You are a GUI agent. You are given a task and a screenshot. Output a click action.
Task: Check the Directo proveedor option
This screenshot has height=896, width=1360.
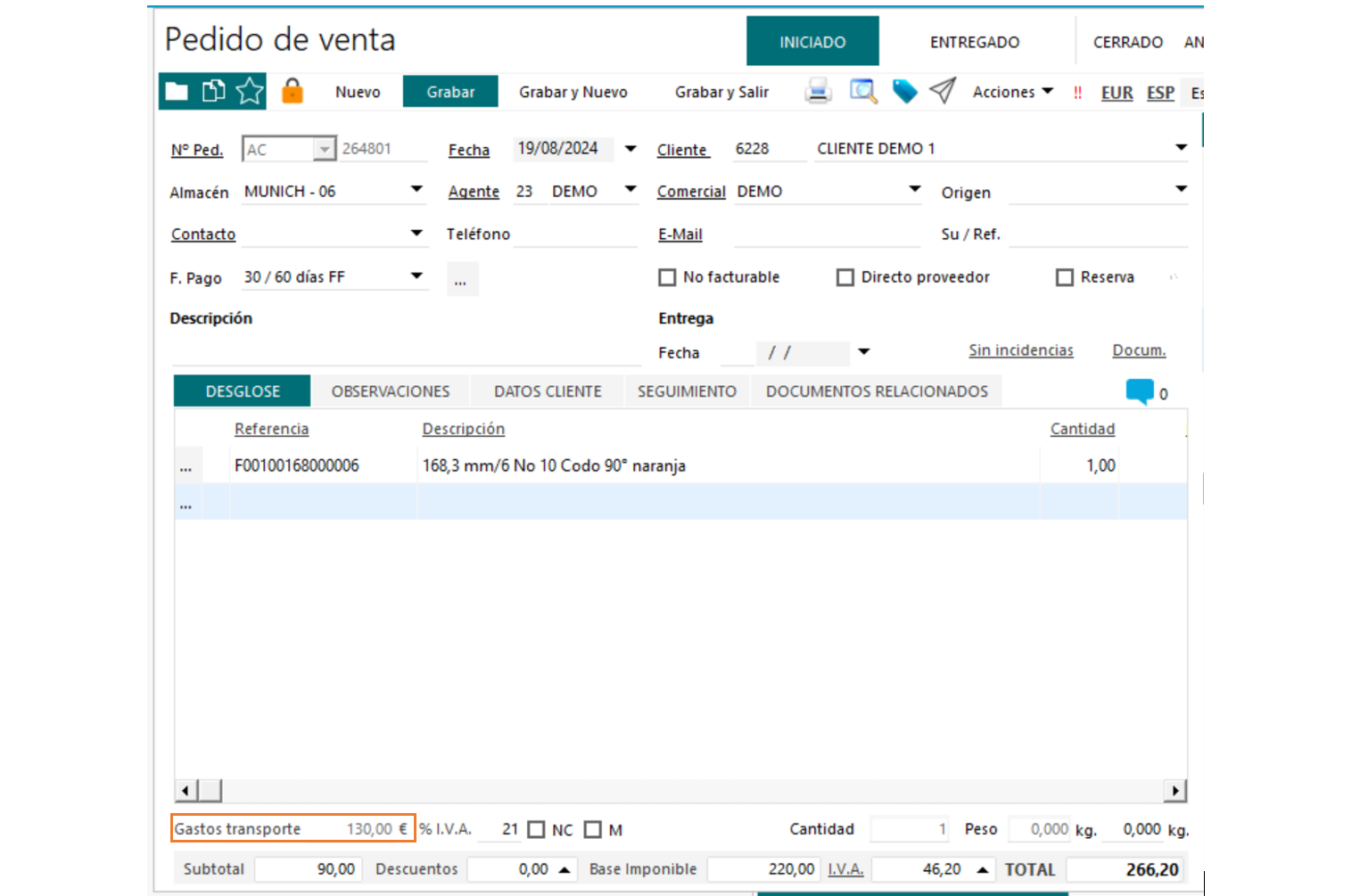pos(845,277)
